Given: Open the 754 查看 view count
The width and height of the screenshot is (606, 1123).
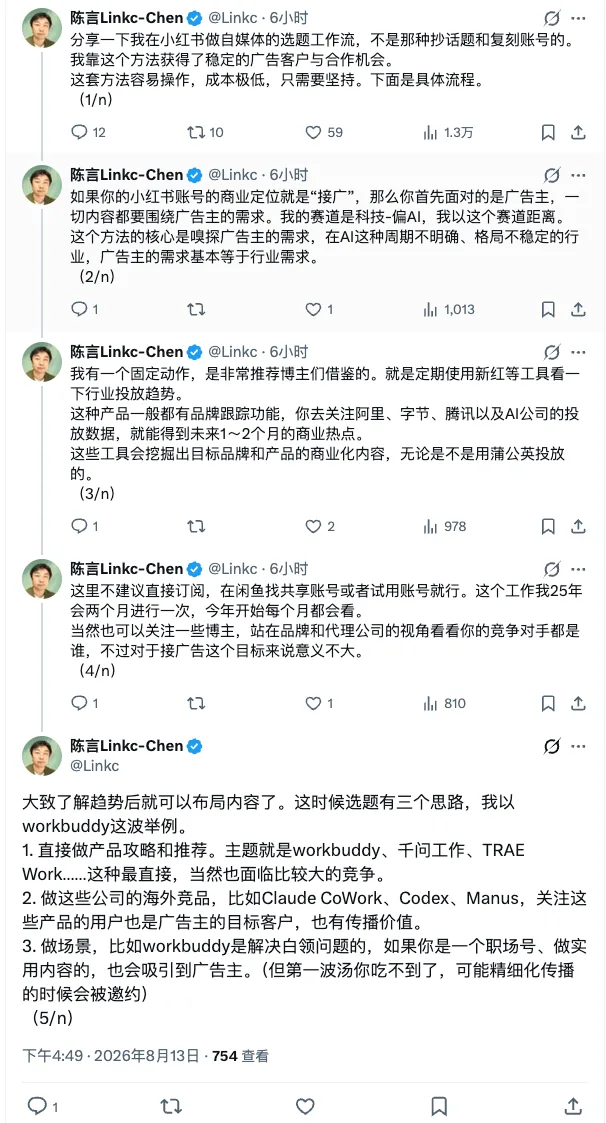Looking at the screenshot, I should click(240, 1055).
